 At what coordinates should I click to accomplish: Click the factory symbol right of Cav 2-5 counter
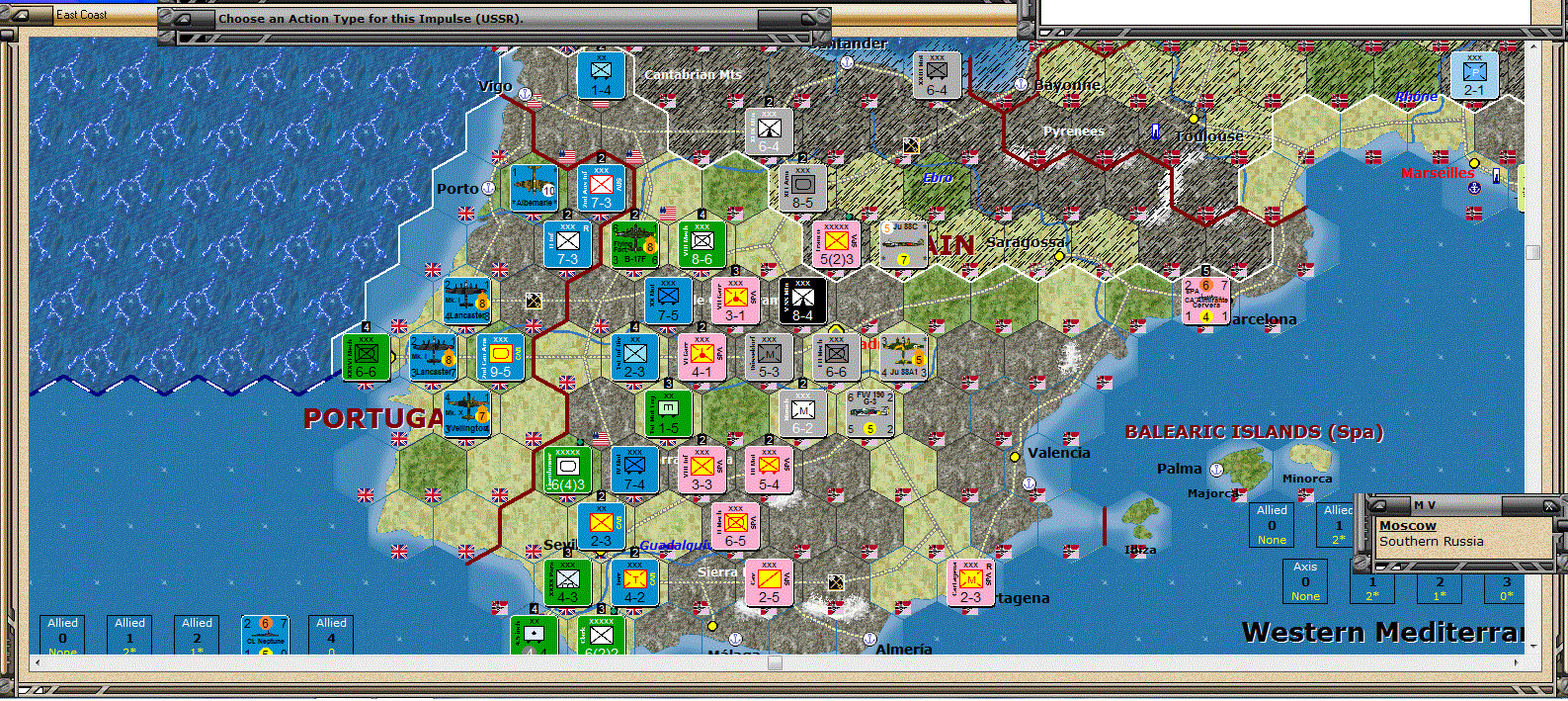click(836, 582)
